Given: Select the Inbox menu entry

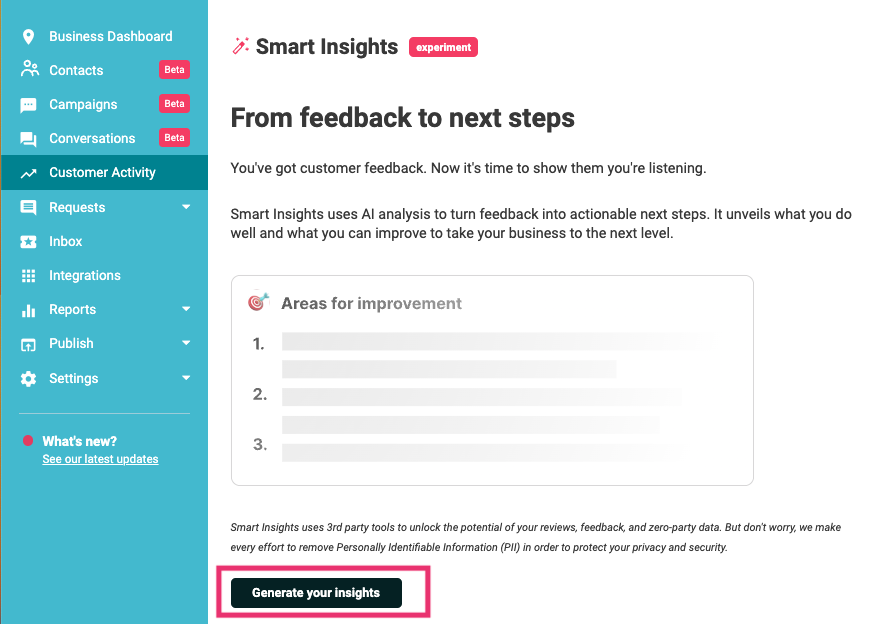Looking at the screenshot, I should (x=66, y=241).
